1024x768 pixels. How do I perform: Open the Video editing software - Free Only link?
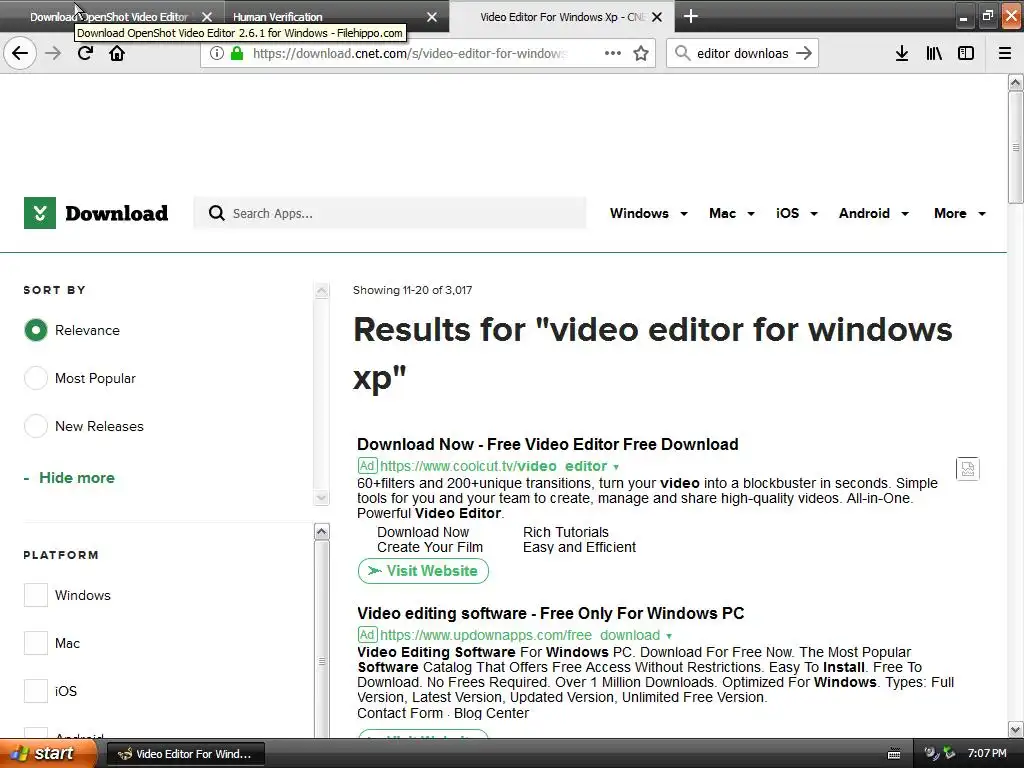point(551,613)
